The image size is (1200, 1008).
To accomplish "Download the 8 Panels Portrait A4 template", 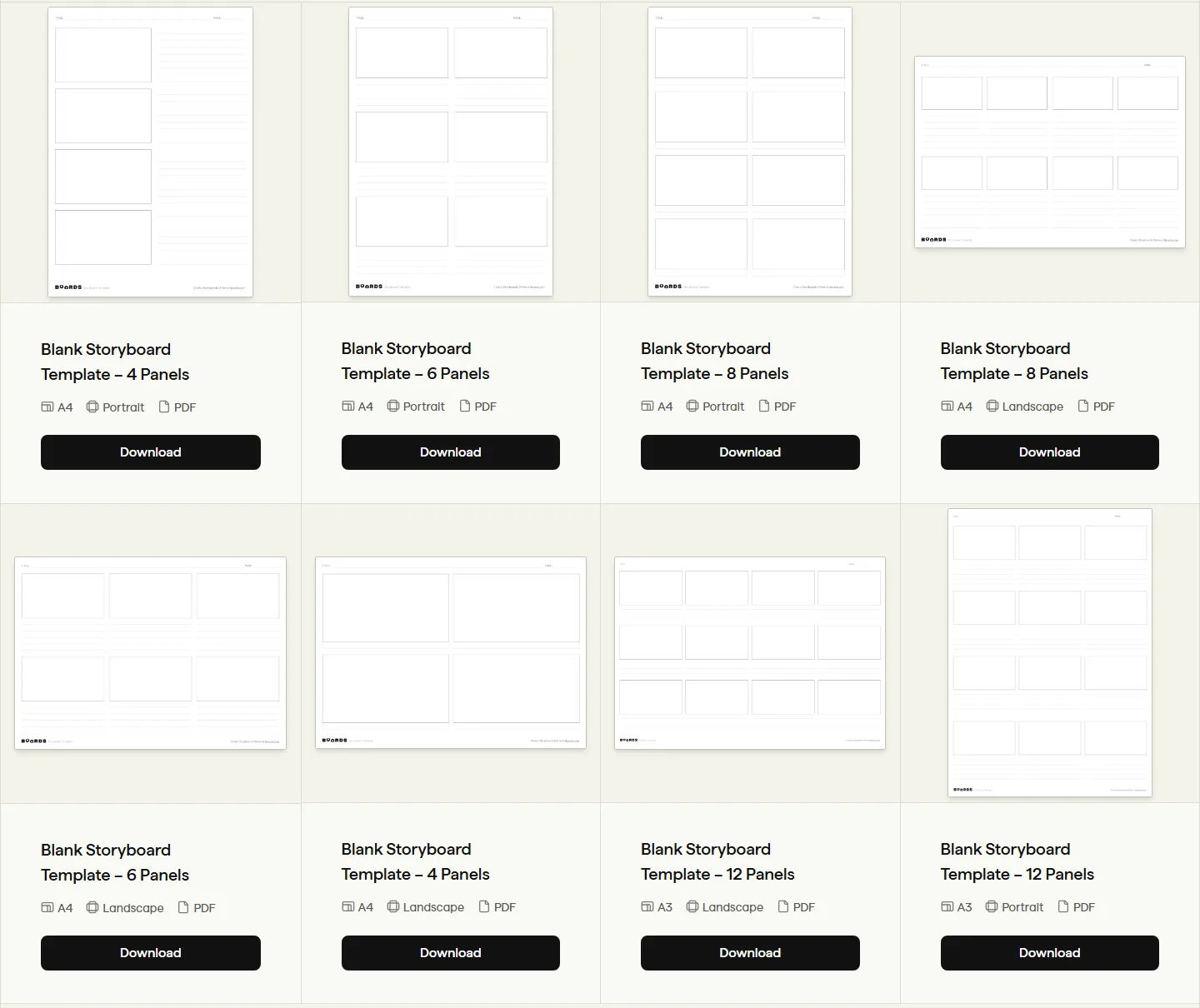I will (x=750, y=452).
